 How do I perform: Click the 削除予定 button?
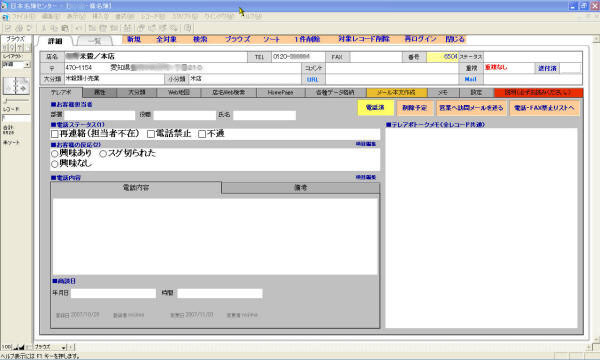pos(415,108)
